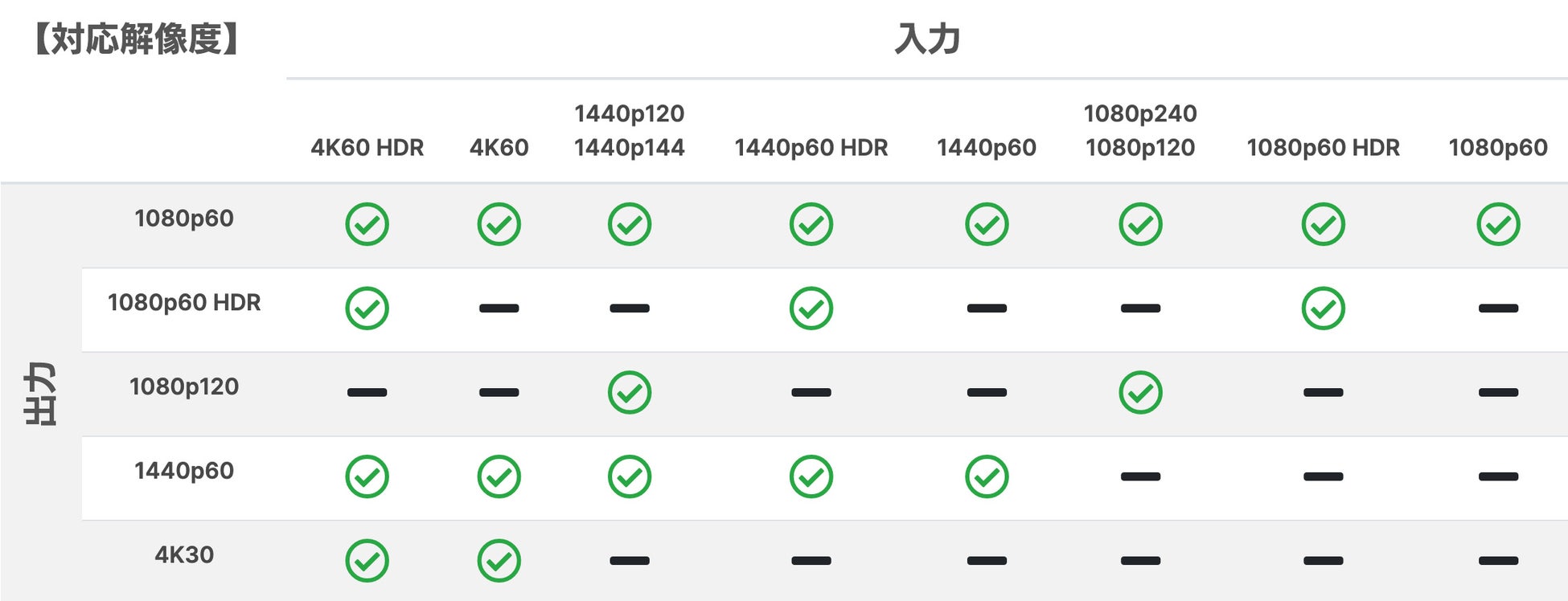Click checkmark for 1440p60 HDR input, 1080p60 HDR output
The width and height of the screenshot is (1568, 601).
pyautogui.click(x=811, y=309)
